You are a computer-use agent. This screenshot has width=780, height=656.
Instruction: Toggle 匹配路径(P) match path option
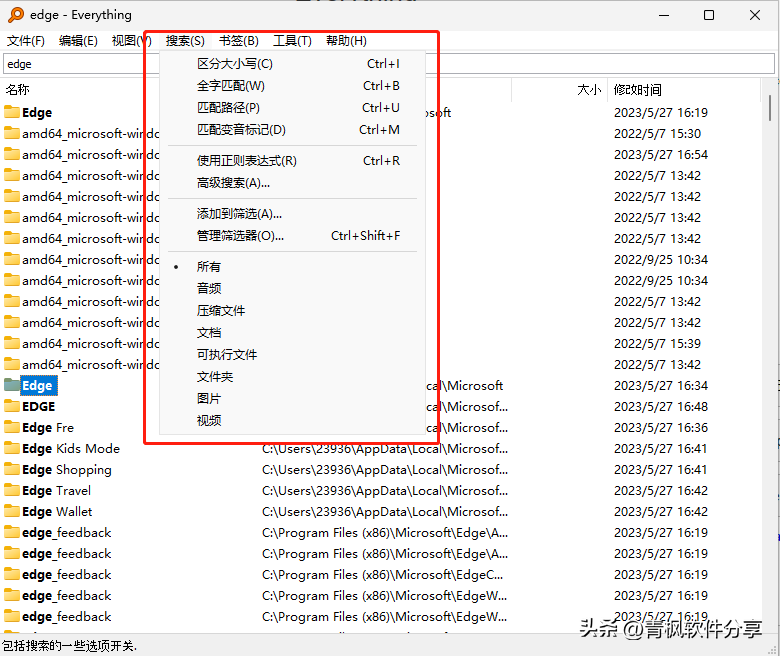pyautogui.click(x=292, y=107)
